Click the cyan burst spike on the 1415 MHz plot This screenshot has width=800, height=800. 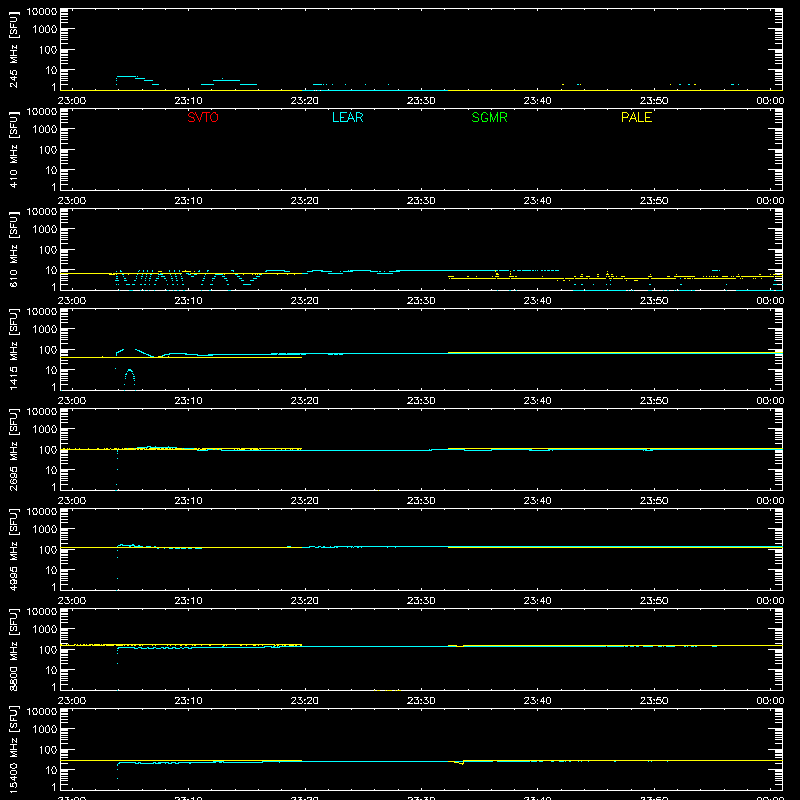tap(130, 379)
